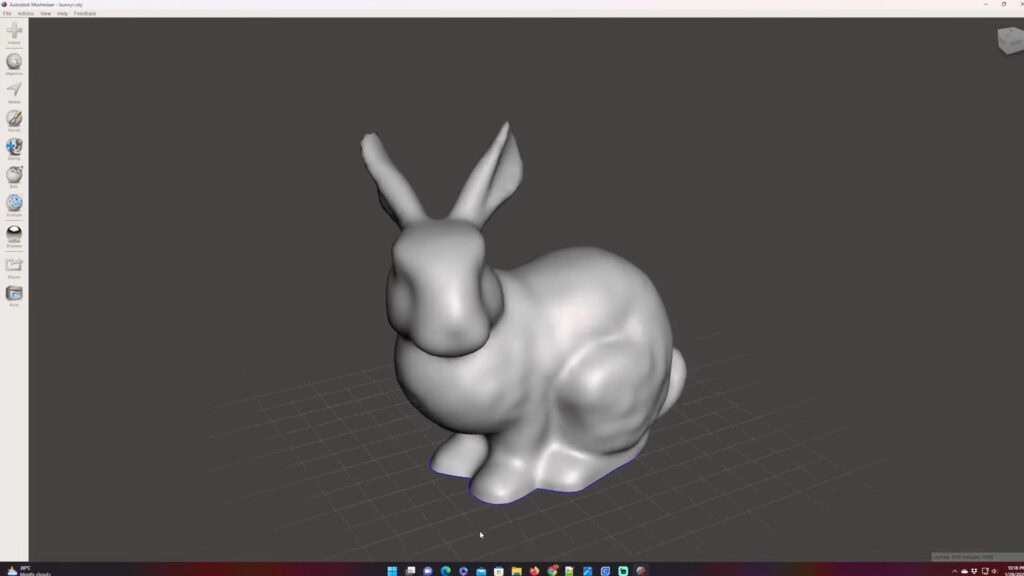This screenshot has width=1024, height=576.
Task: Click the Dropbox tray icon
Action: point(974,571)
